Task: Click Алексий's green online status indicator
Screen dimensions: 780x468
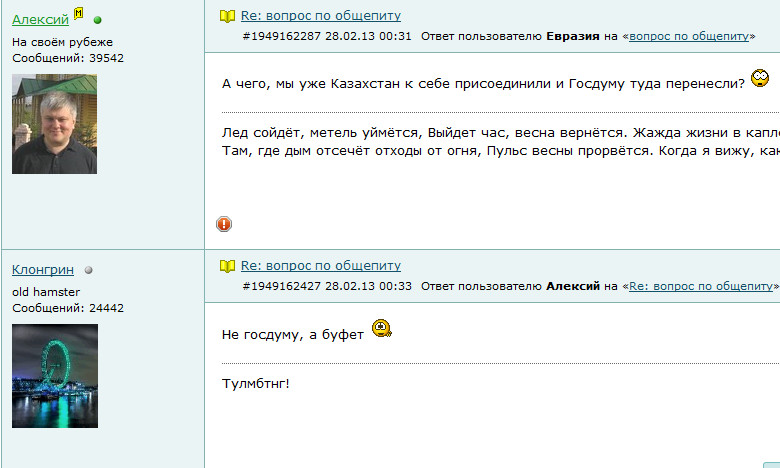Action: (x=98, y=20)
